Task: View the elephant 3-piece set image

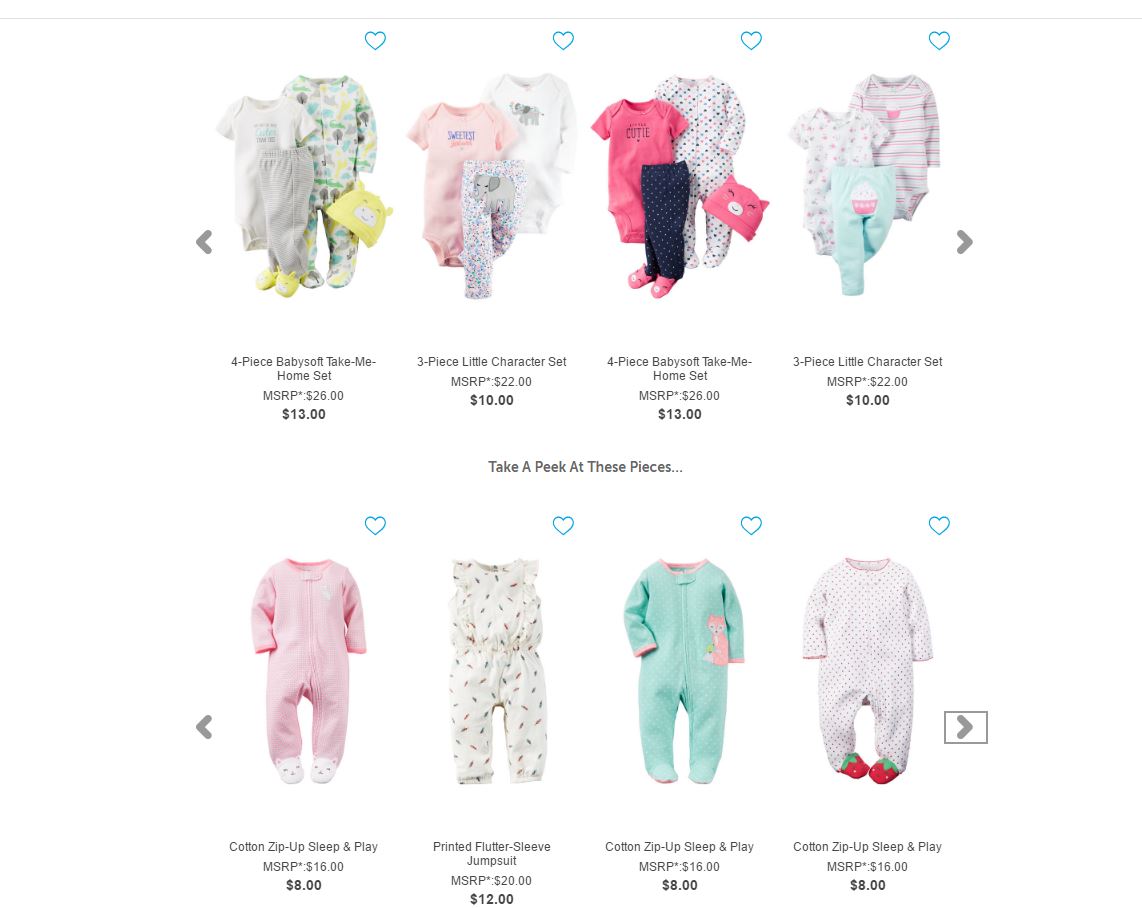Action: [492, 186]
